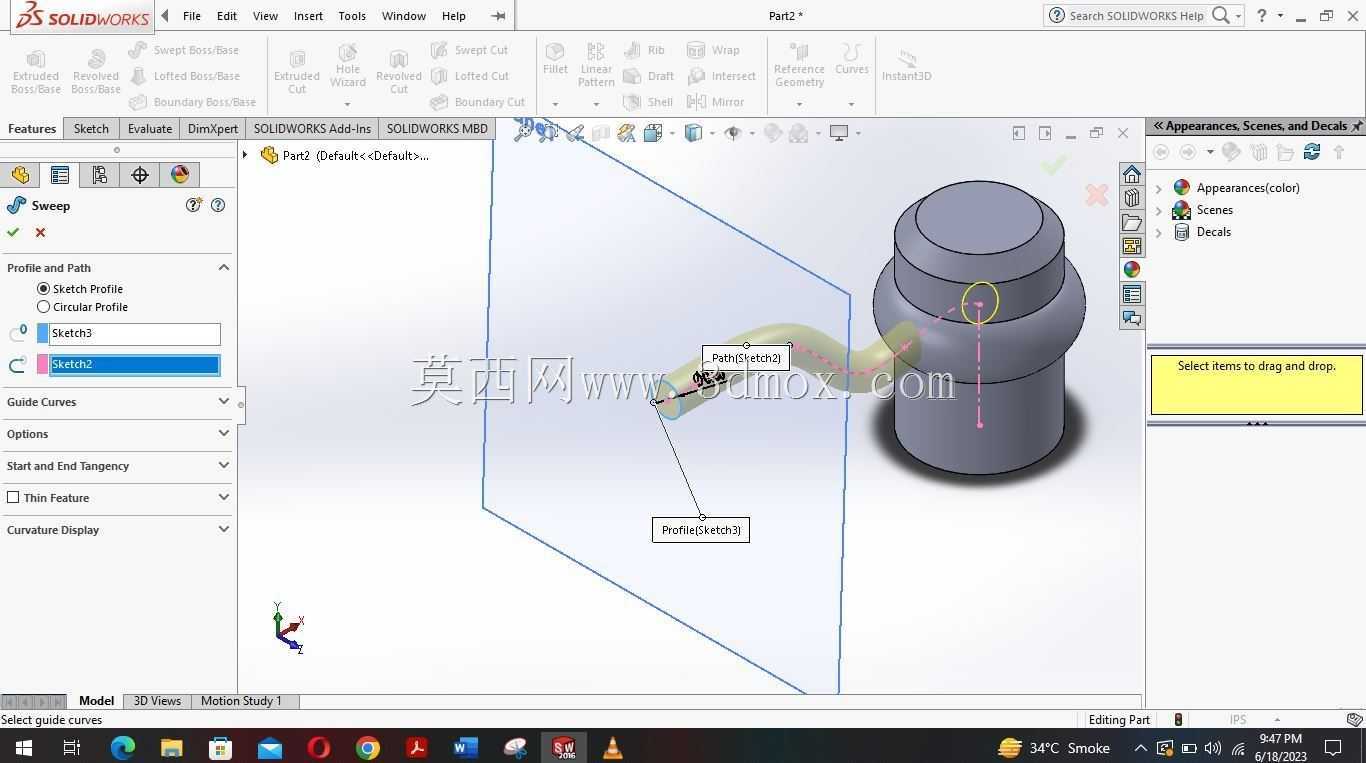
Task: Open the PropertyManager tab icon
Action: (60, 175)
